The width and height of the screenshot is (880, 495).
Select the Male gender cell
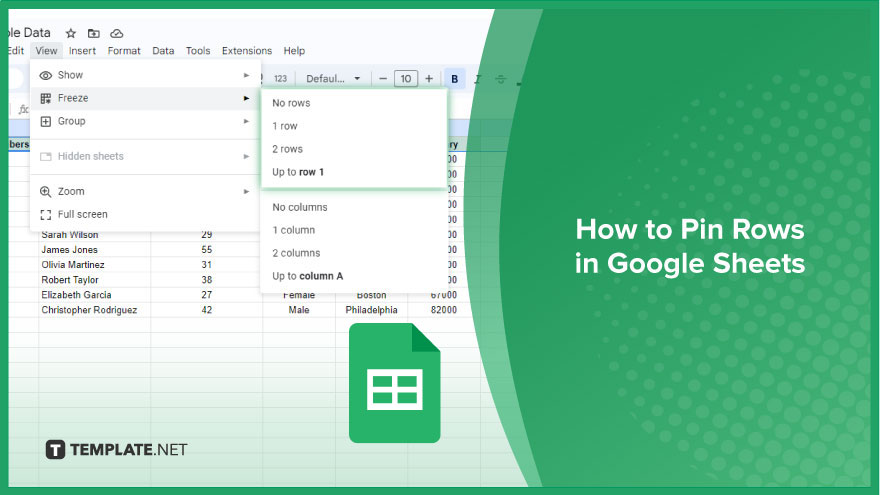299,310
